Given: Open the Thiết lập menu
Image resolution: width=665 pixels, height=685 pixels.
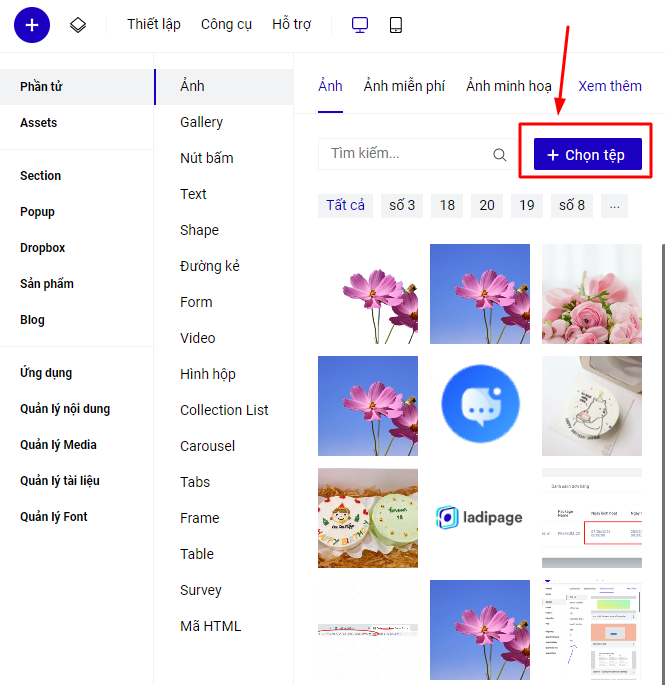Looking at the screenshot, I should (x=154, y=25).
